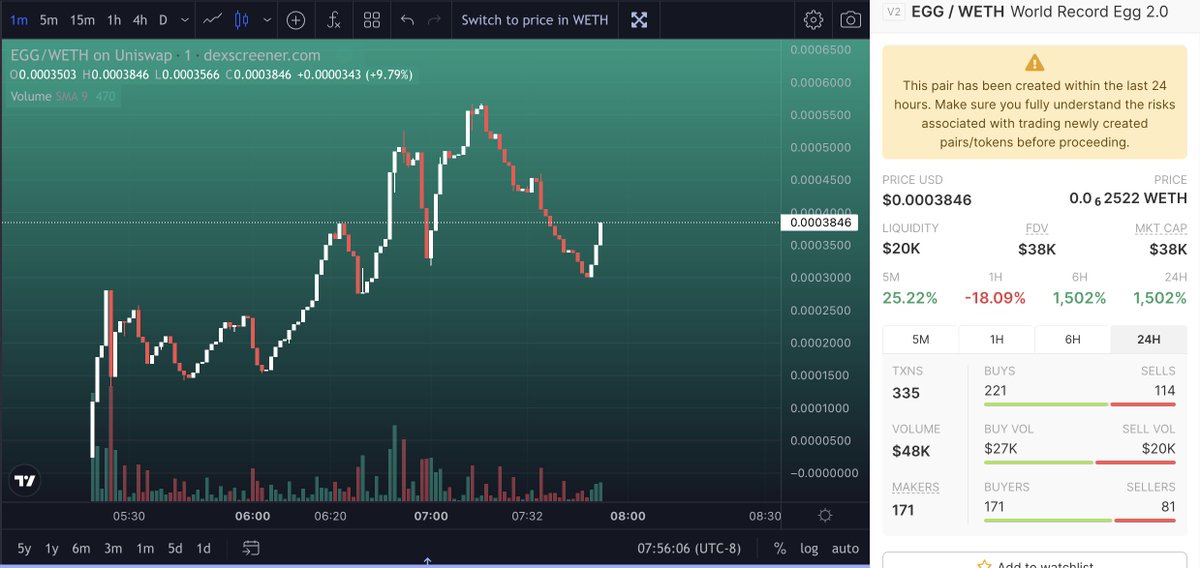Set chart range to 6m

coord(82,548)
